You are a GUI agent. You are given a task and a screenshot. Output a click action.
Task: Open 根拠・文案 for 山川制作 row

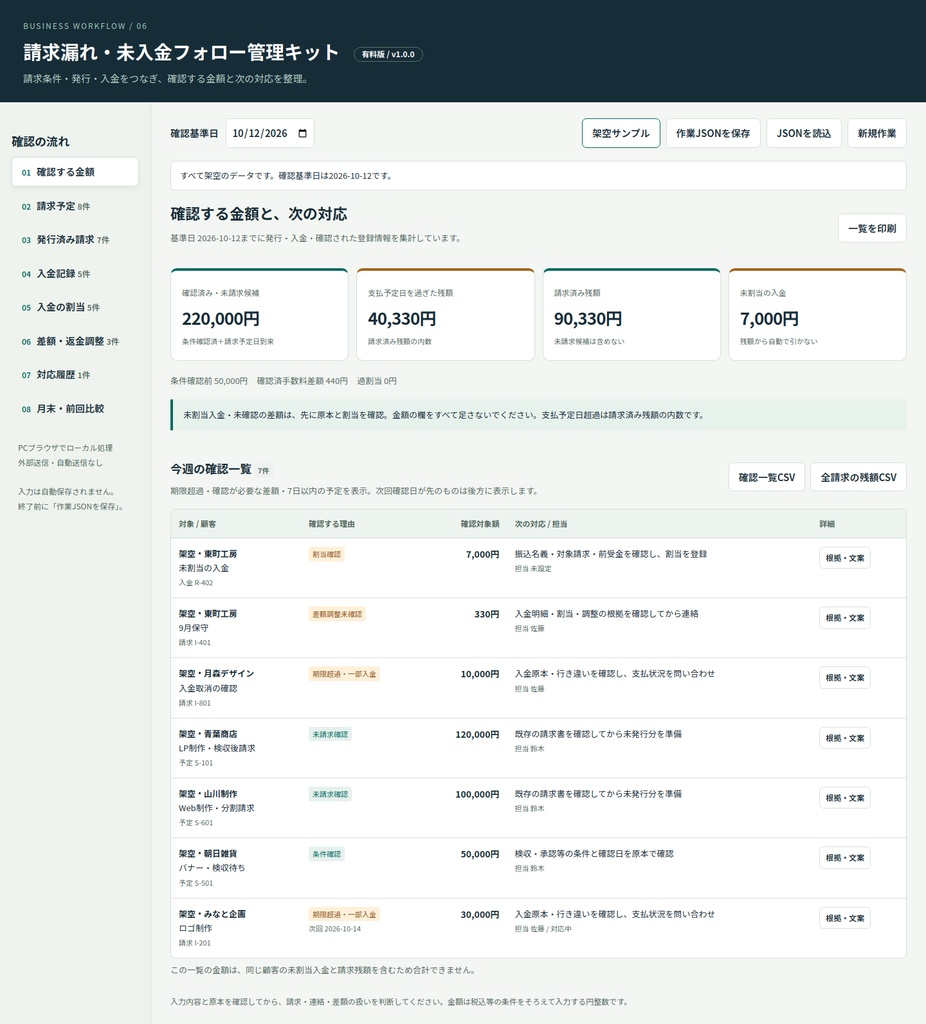[844, 798]
